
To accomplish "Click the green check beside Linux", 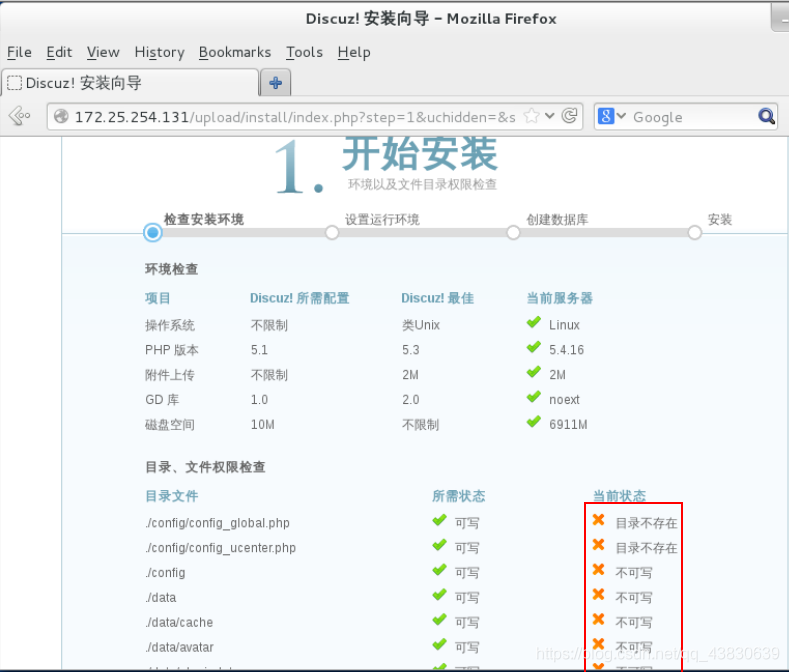I will tap(533, 322).
